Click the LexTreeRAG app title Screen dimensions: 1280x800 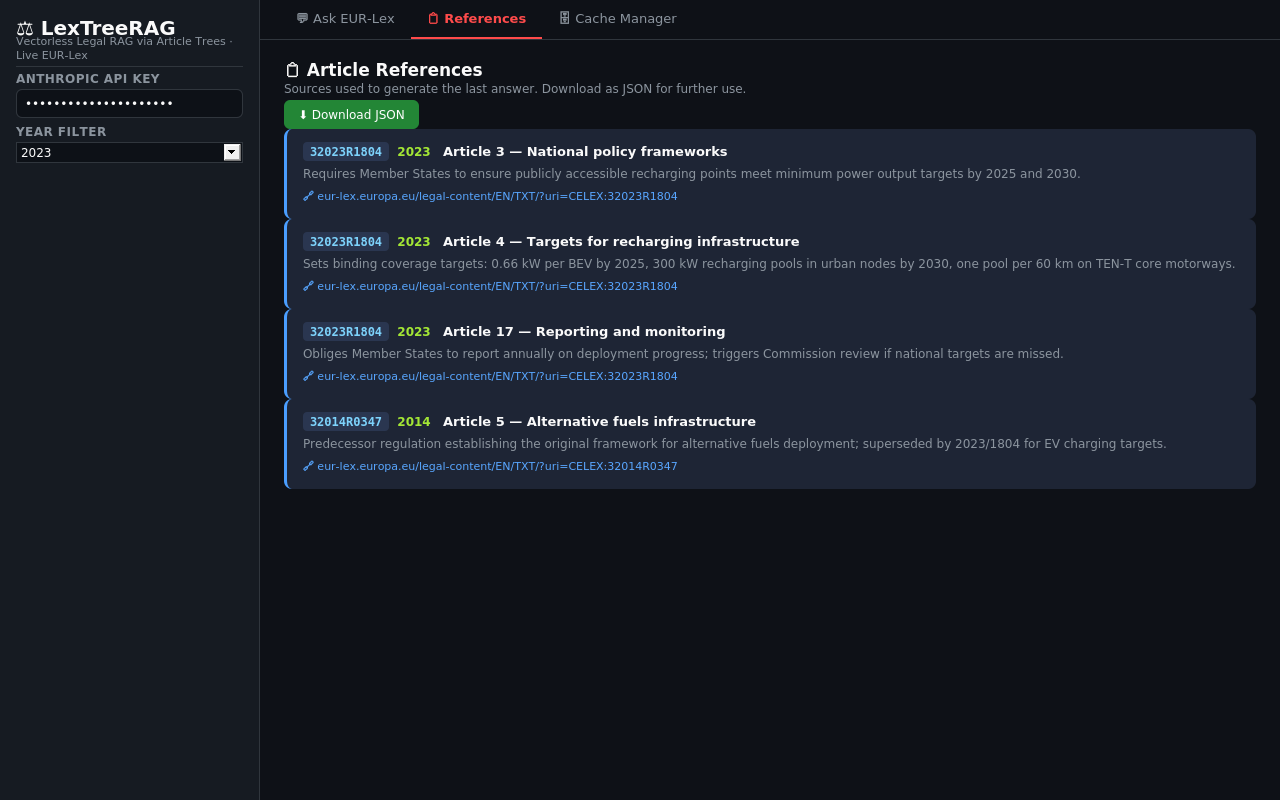pyautogui.click(x=108, y=28)
